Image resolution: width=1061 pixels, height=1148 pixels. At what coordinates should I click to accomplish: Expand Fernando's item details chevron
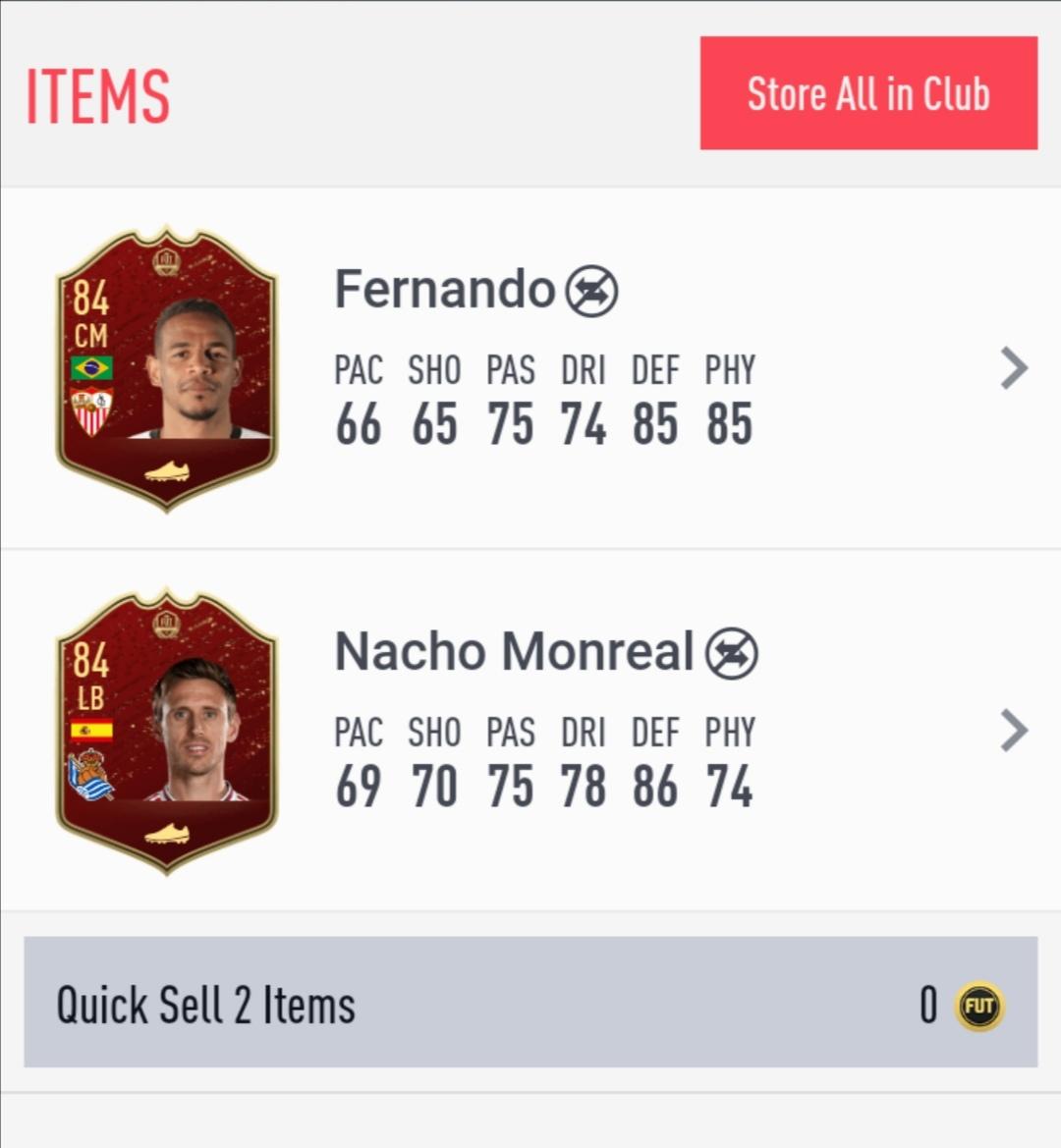1014,367
